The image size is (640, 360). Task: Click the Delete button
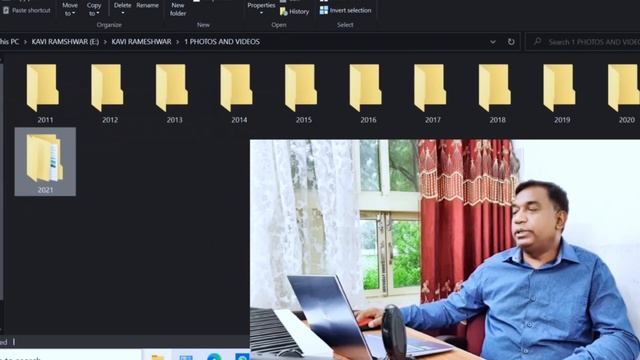122,5
